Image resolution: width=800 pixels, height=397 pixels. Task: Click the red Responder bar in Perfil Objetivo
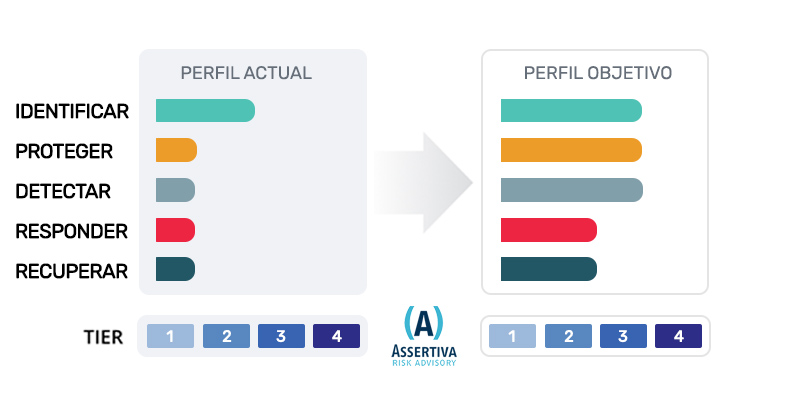tap(548, 230)
